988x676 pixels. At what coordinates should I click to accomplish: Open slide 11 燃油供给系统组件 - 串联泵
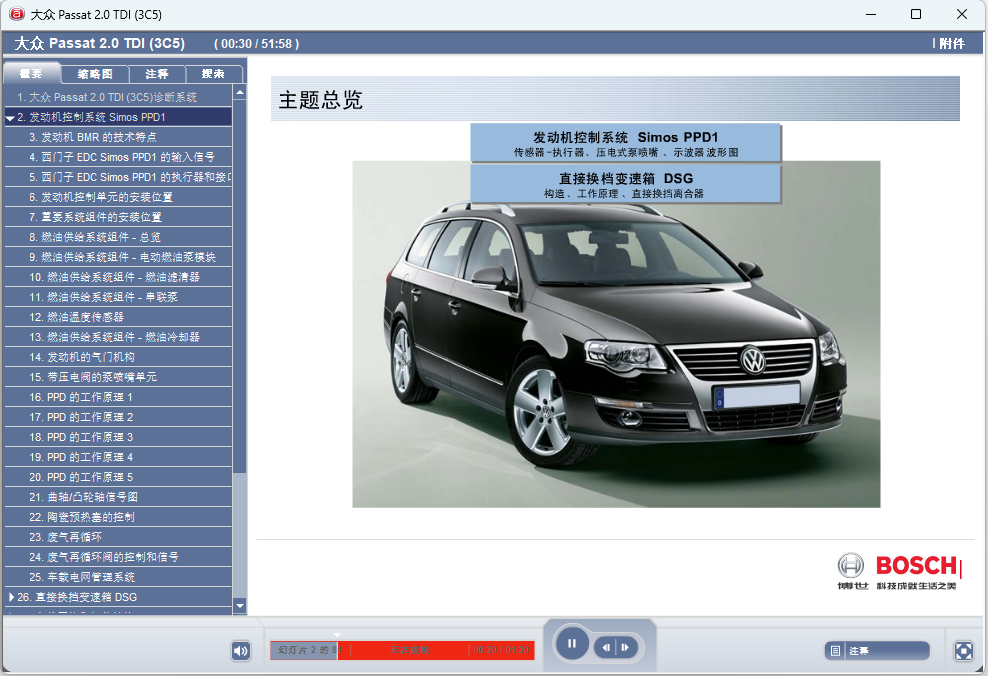coord(118,297)
